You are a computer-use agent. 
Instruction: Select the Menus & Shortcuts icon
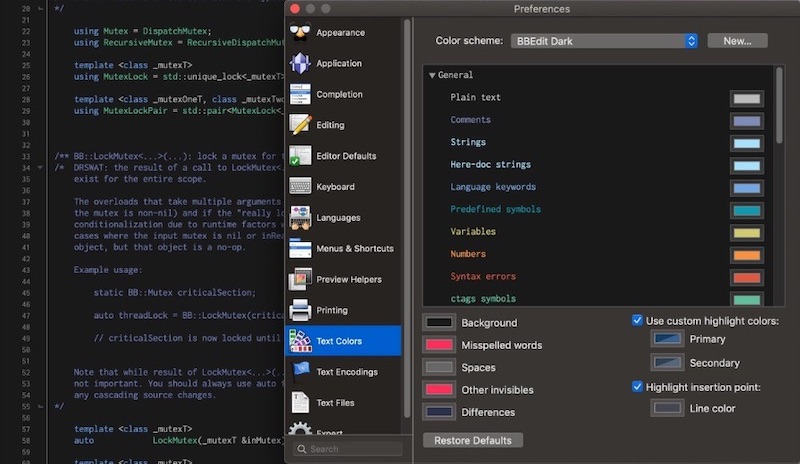[300, 249]
